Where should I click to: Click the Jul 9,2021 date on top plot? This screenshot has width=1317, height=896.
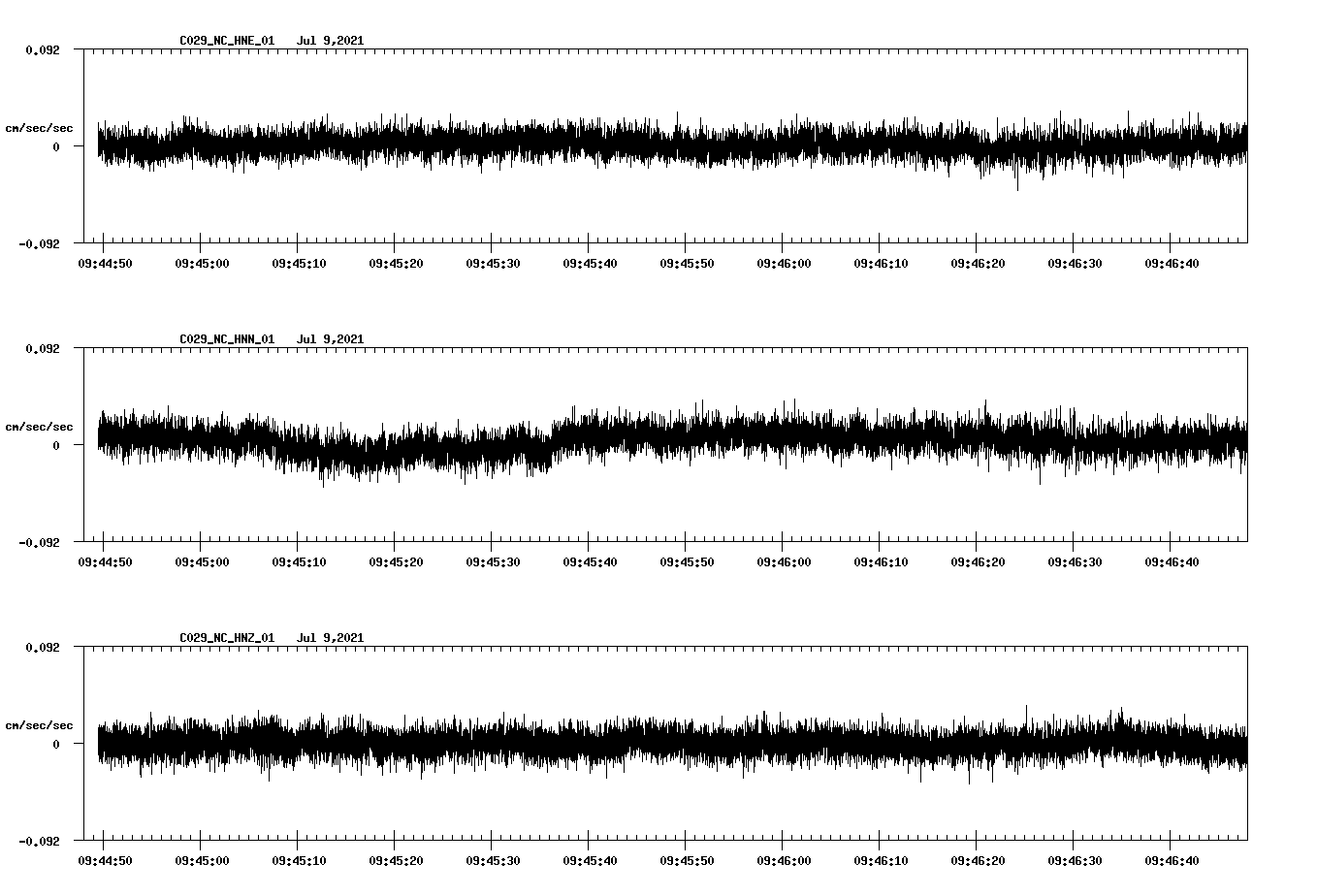coord(332,41)
